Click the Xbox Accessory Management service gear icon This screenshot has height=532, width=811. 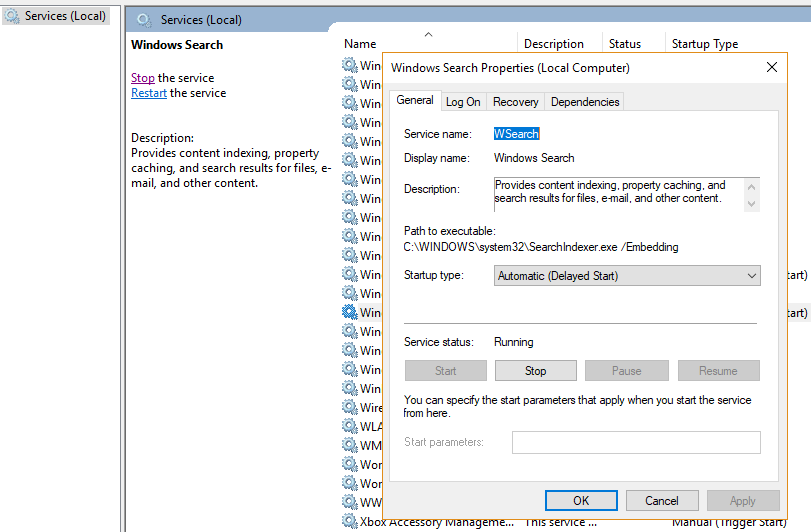350,521
